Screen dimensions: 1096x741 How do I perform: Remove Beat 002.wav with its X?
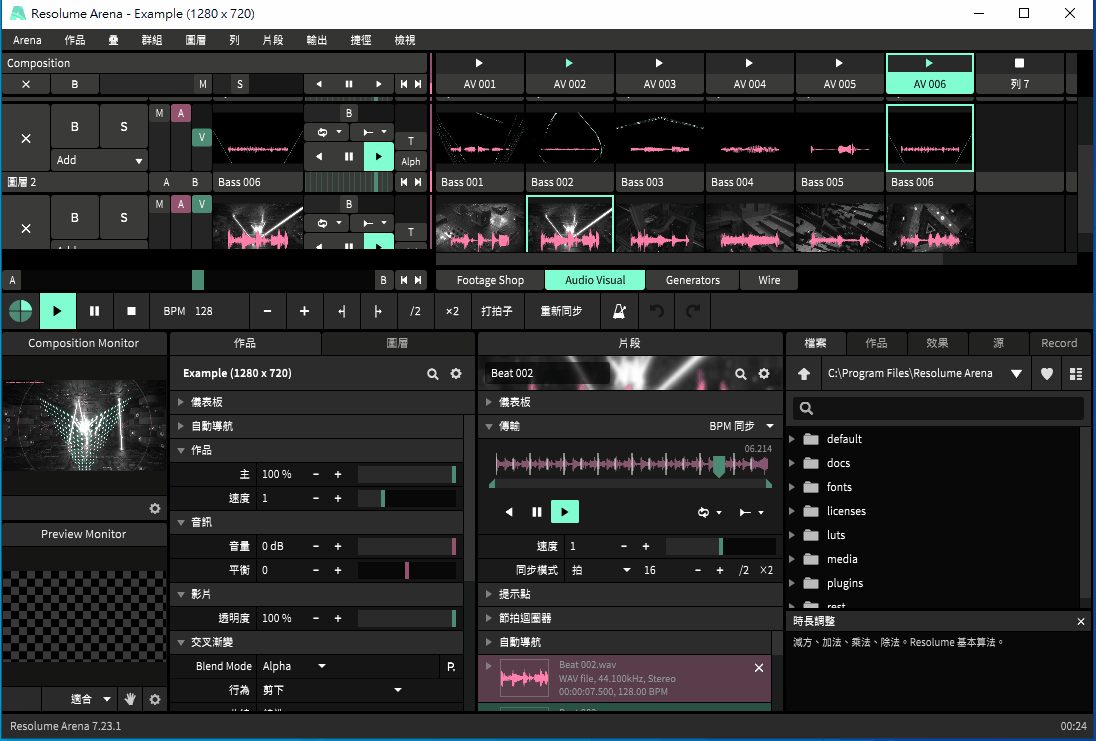[x=758, y=668]
